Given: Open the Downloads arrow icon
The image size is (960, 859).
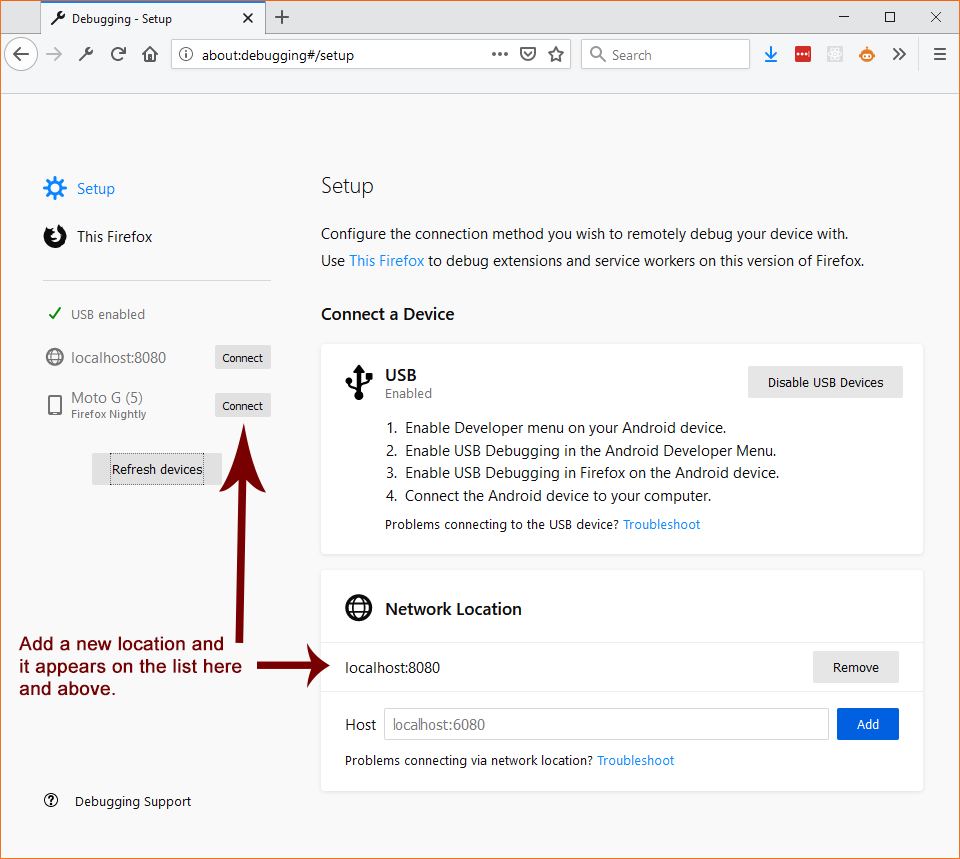Looking at the screenshot, I should click(x=771, y=55).
